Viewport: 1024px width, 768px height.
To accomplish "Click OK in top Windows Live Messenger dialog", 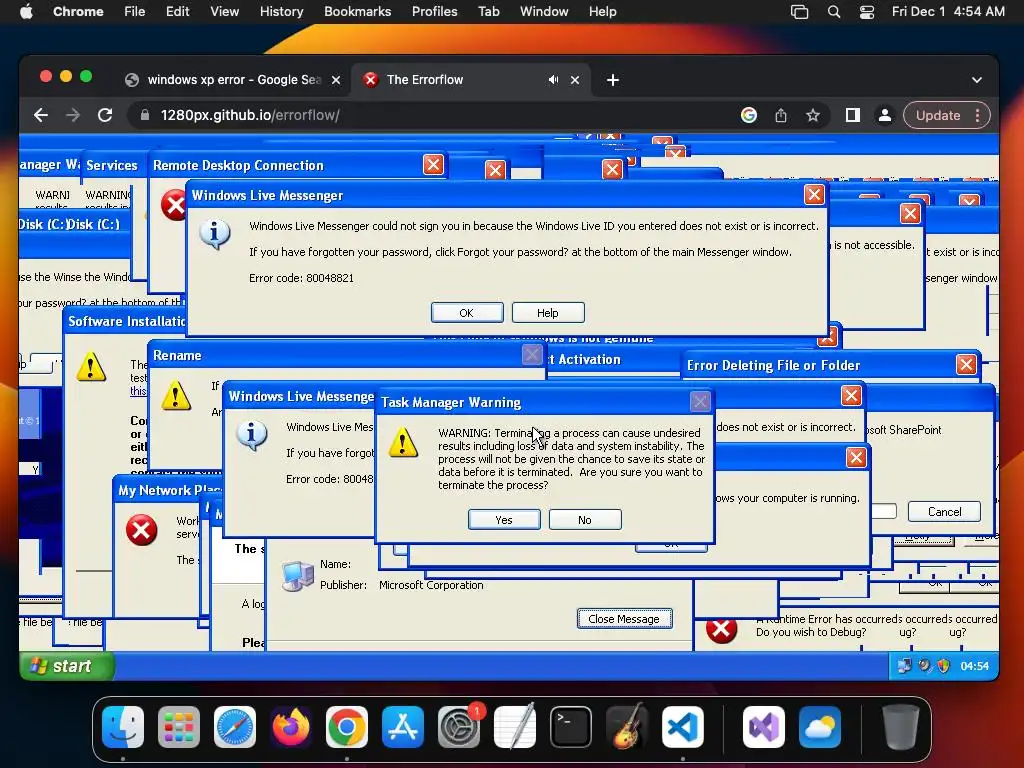I will 467,313.
